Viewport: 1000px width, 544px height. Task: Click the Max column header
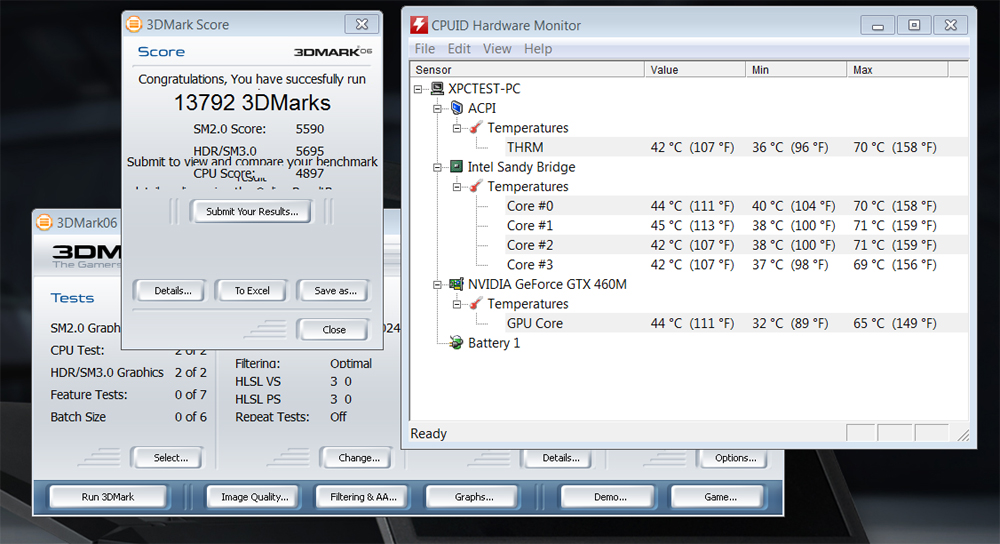[897, 70]
